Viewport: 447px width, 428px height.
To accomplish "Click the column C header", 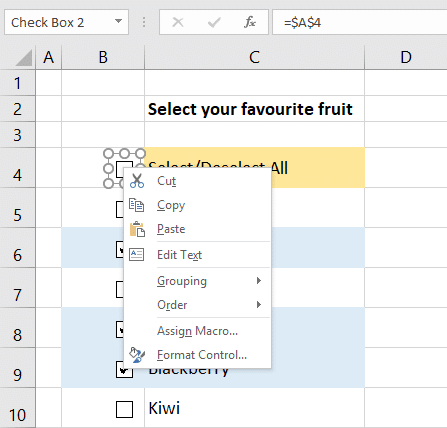I will 254,57.
